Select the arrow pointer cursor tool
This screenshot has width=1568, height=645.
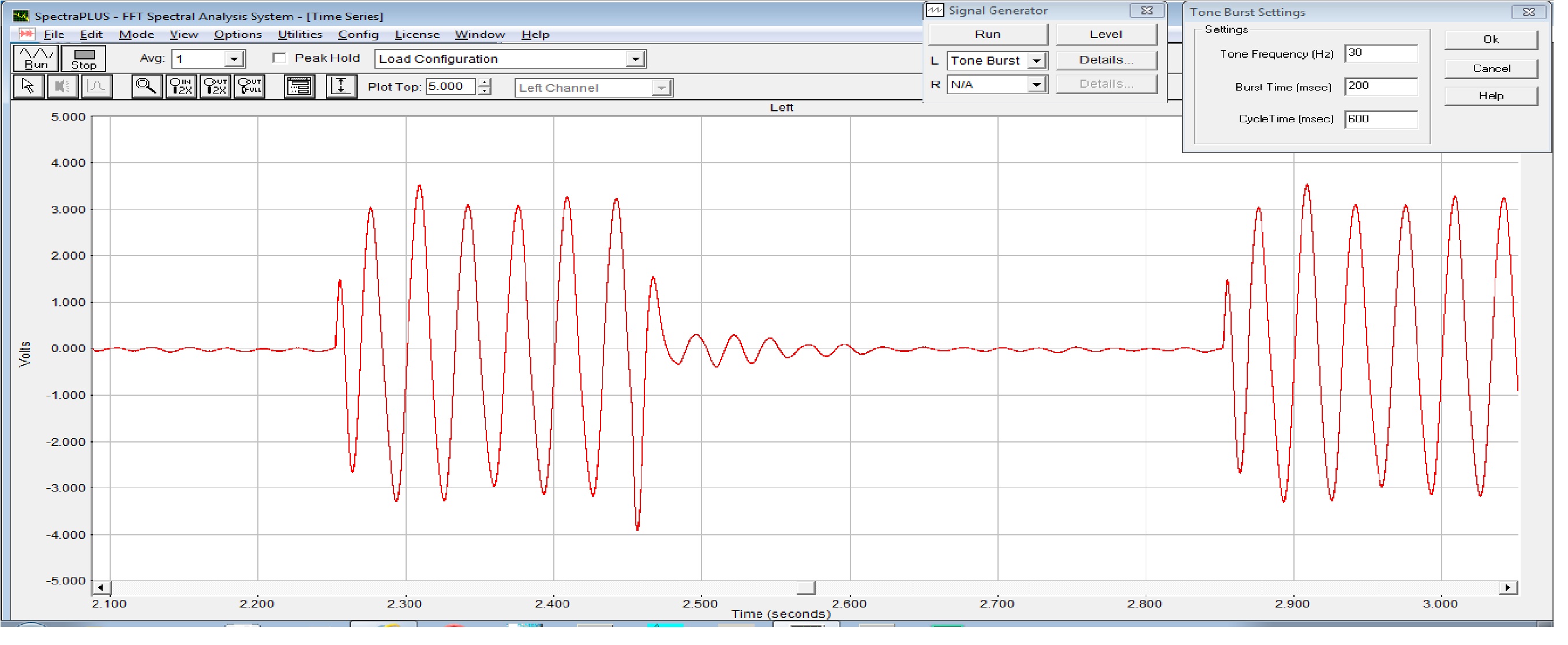coord(28,87)
